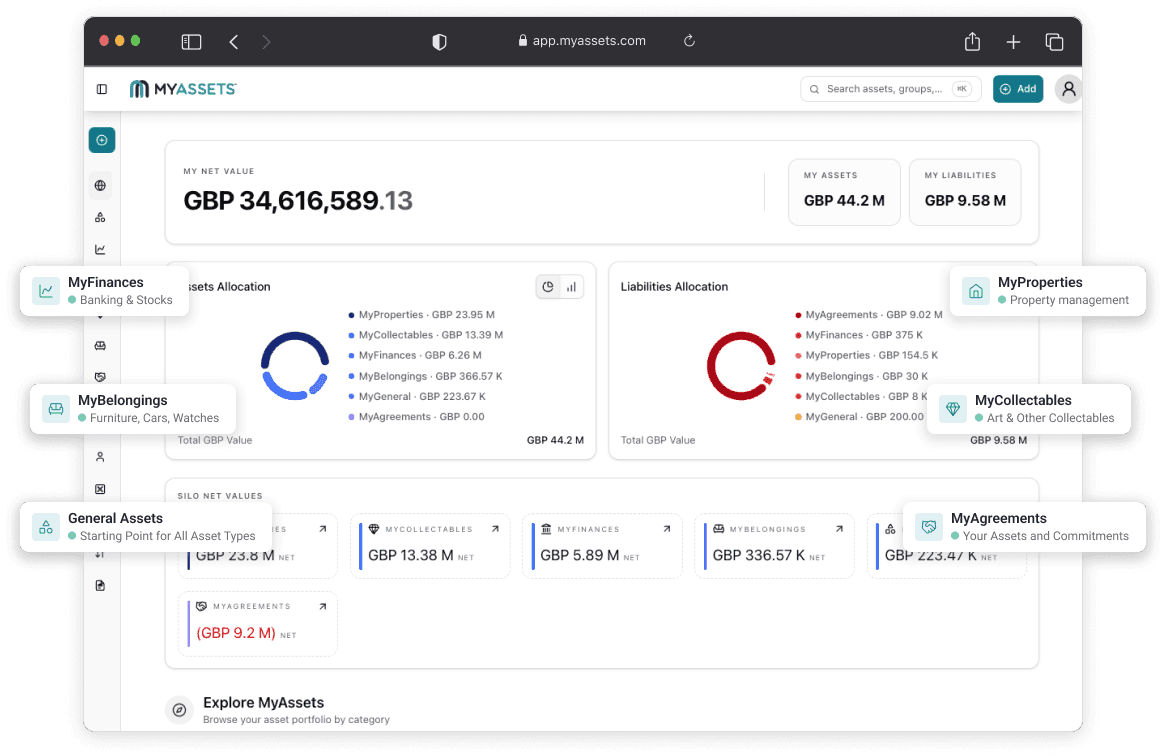Open the MyAgreements silo card arrow
This screenshot has height=756, width=1166.
coord(323,607)
